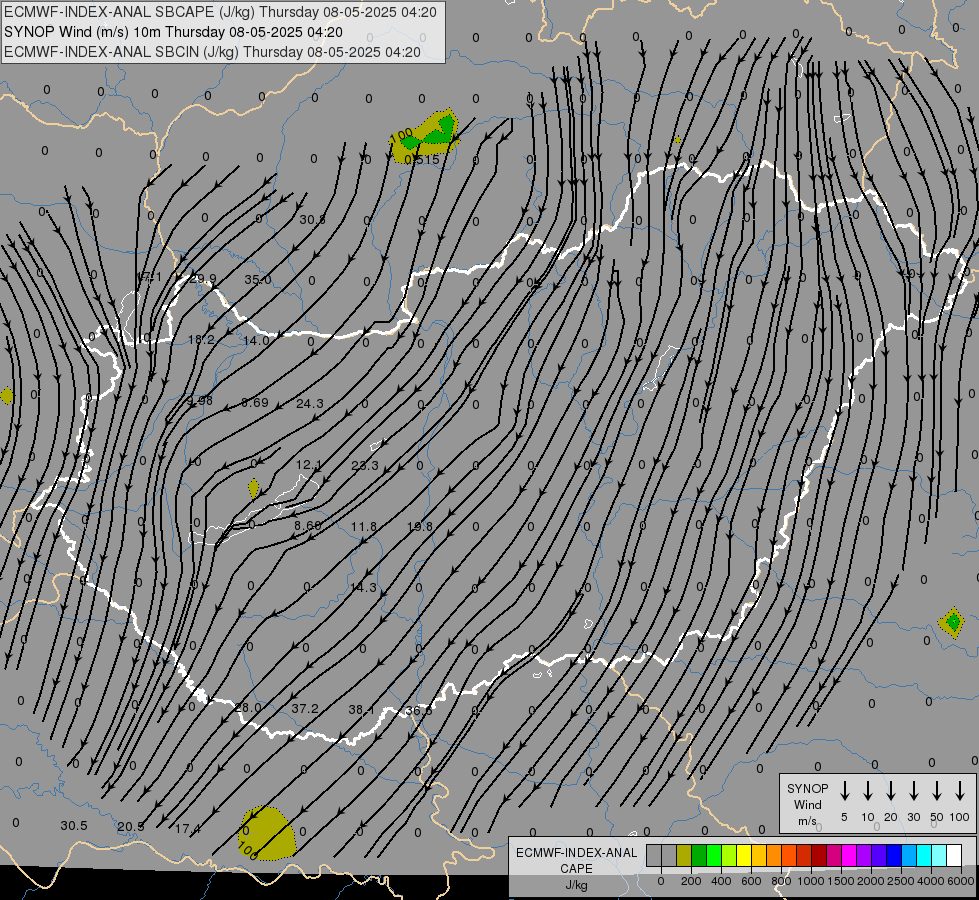Screen dimensions: 979x900
Task: Click the SYNOP Wind 10m legend line
Action: (173, 32)
